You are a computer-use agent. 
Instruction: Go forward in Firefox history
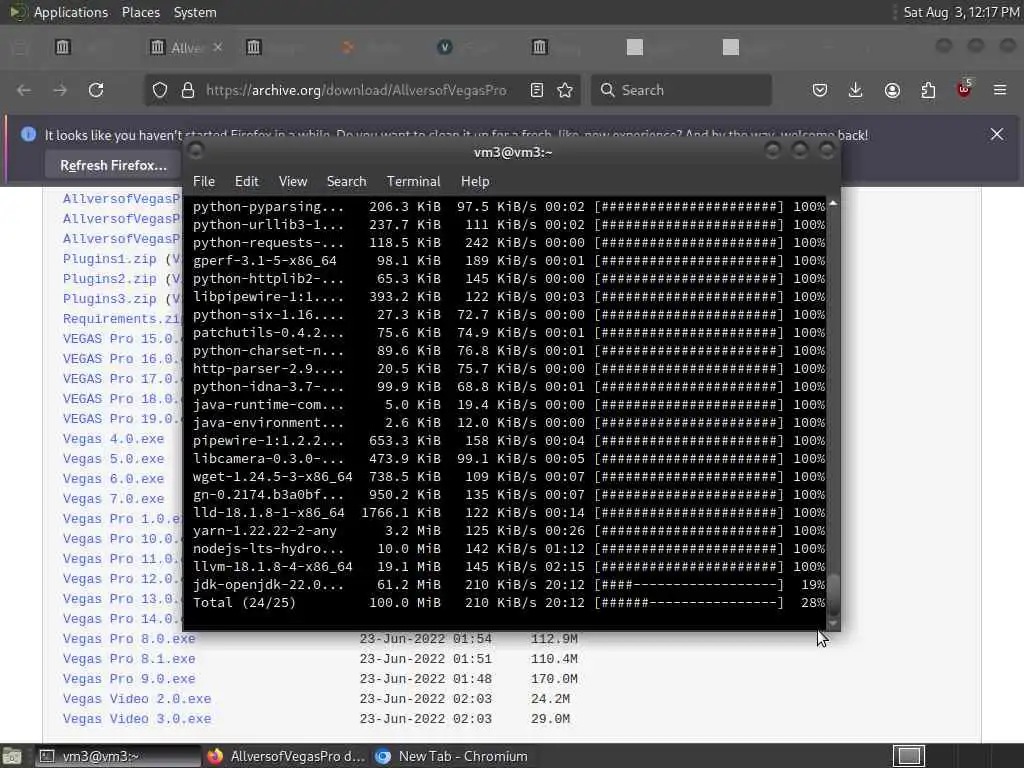(x=60, y=90)
